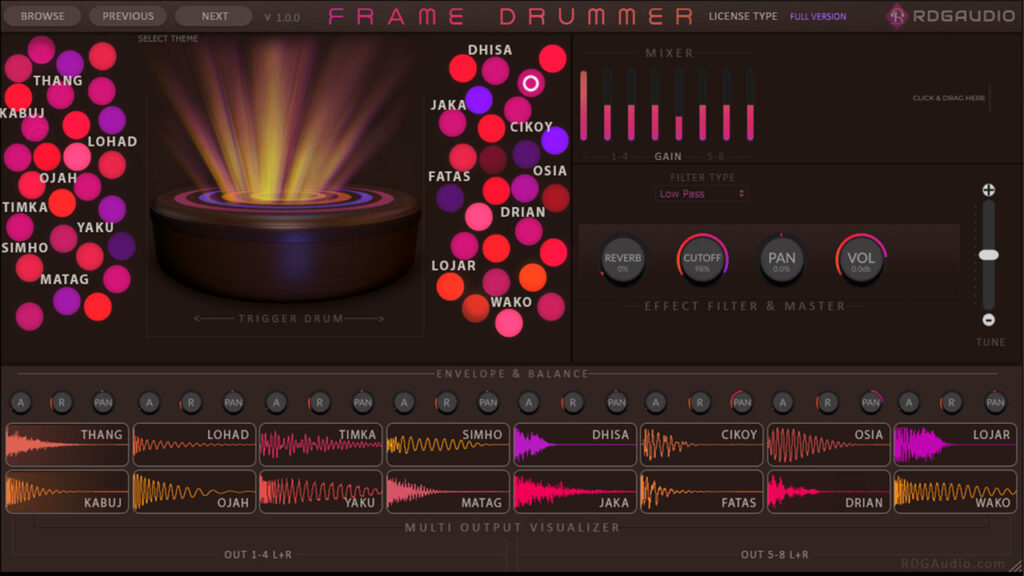1024x576 pixels.
Task: Select the LOJAR waveform slot
Action: pyautogui.click(x=955, y=444)
